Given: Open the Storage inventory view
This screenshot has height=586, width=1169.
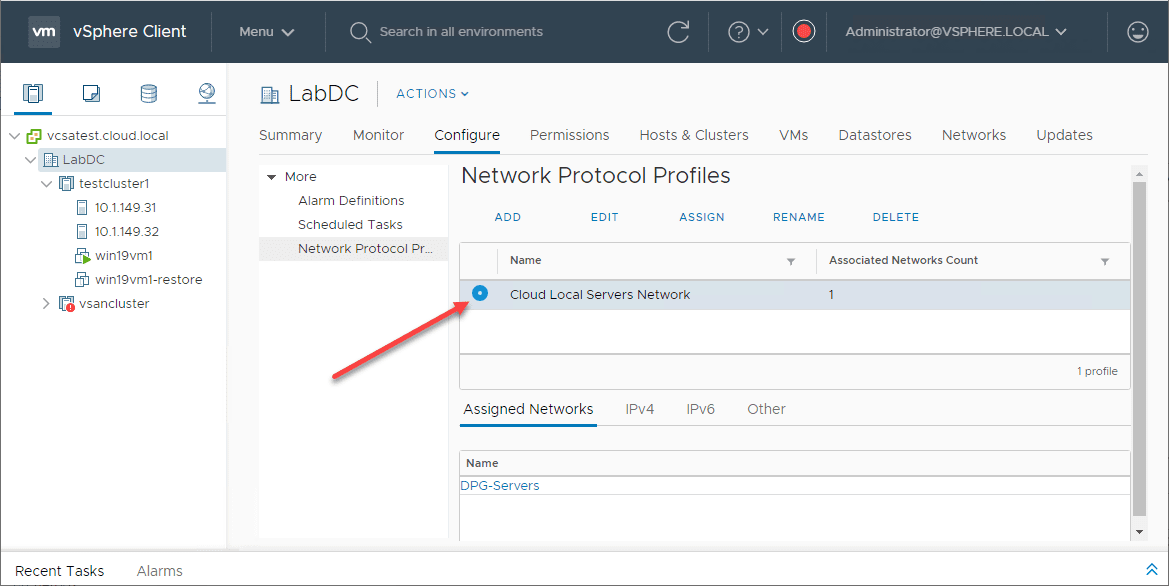Looking at the screenshot, I should [149, 93].
